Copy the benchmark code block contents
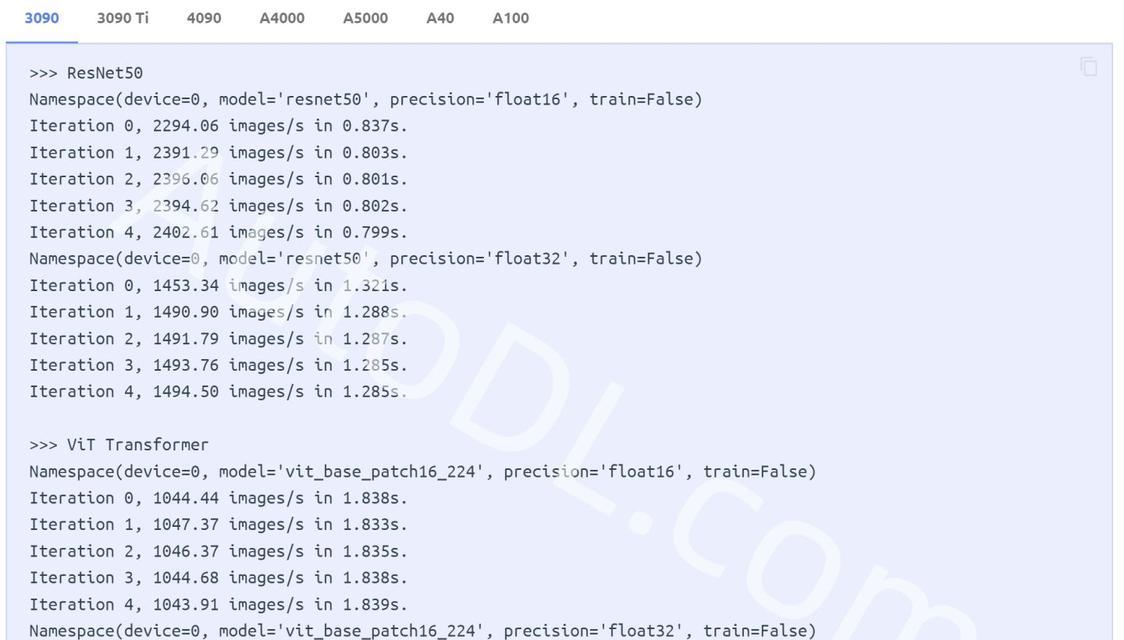This screenshot has height=640, width=1124. (x=1088, y=67)
